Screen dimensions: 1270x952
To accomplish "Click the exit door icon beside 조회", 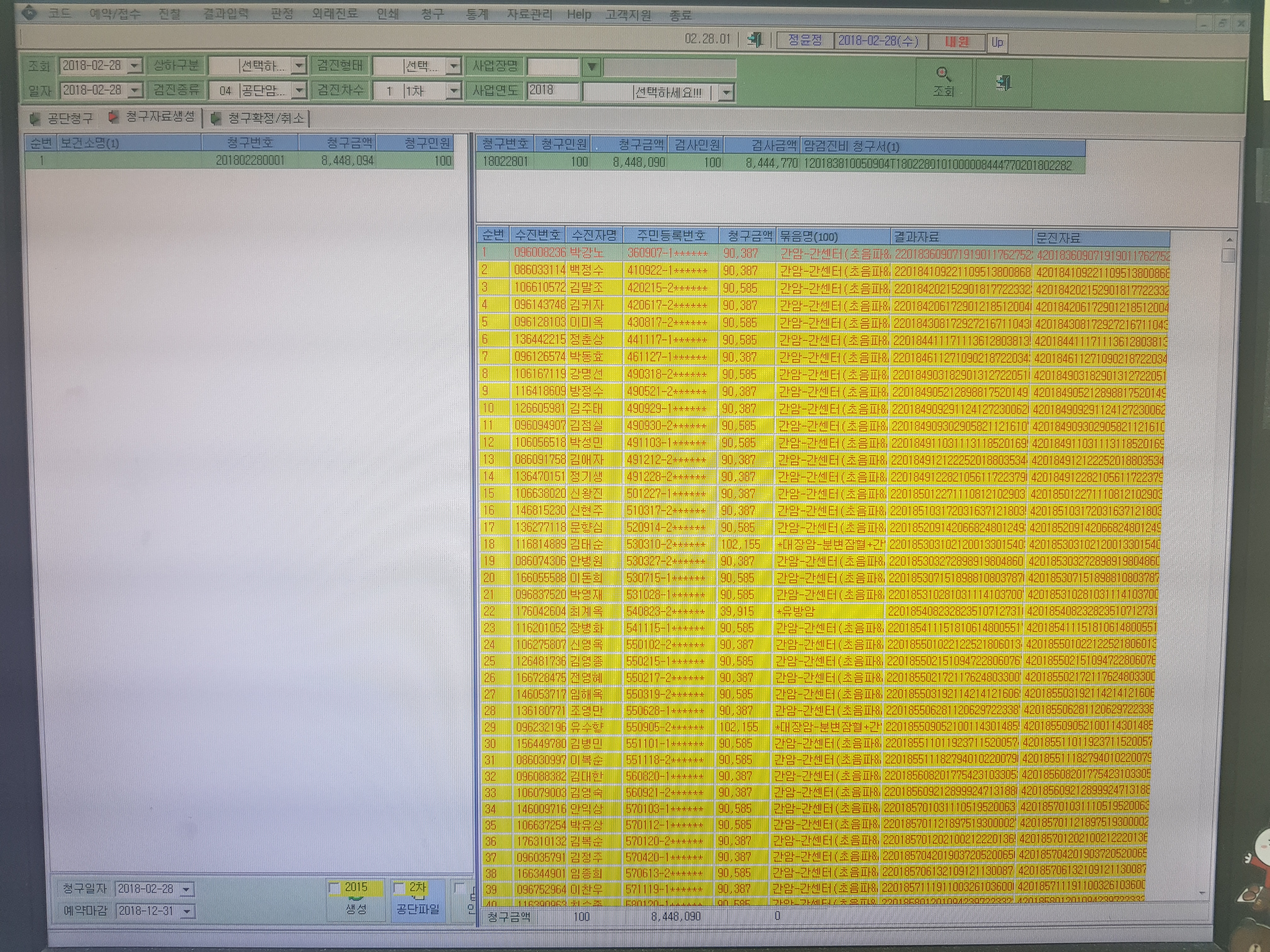I will tap(1004, 83).
